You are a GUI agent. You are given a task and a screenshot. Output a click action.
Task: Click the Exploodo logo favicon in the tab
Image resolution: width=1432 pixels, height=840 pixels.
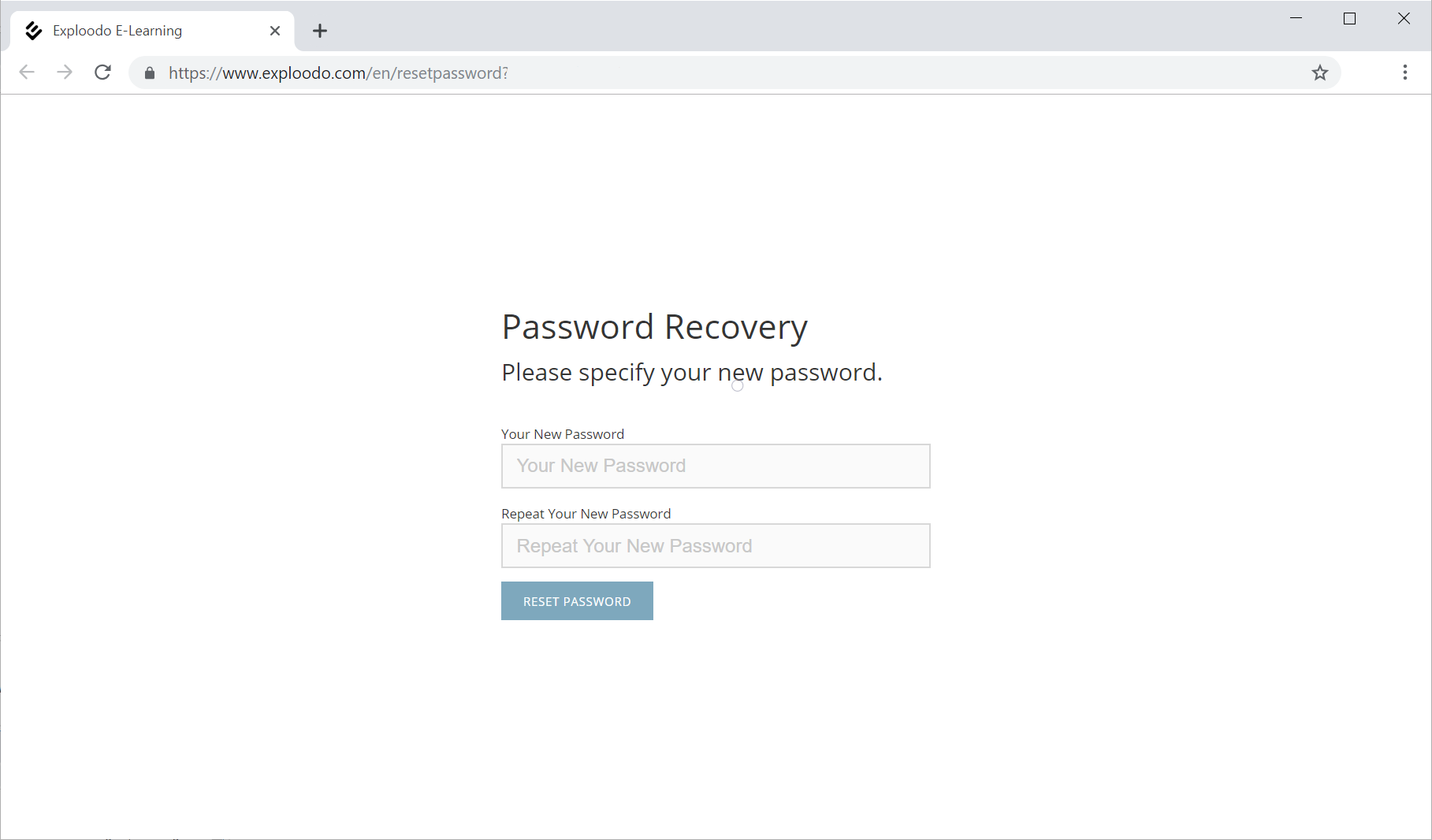click(x=33, y=31)
